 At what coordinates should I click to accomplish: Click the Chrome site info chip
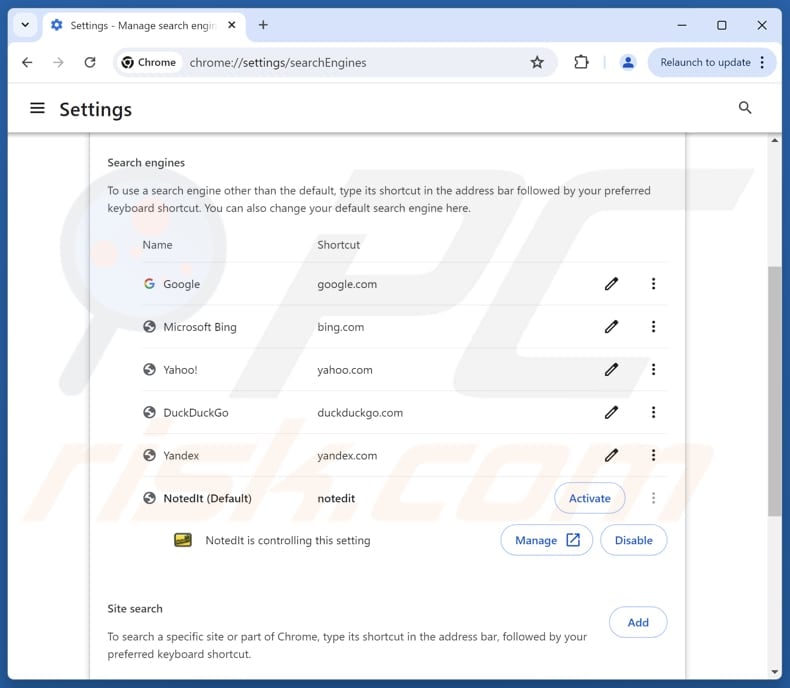149,62
